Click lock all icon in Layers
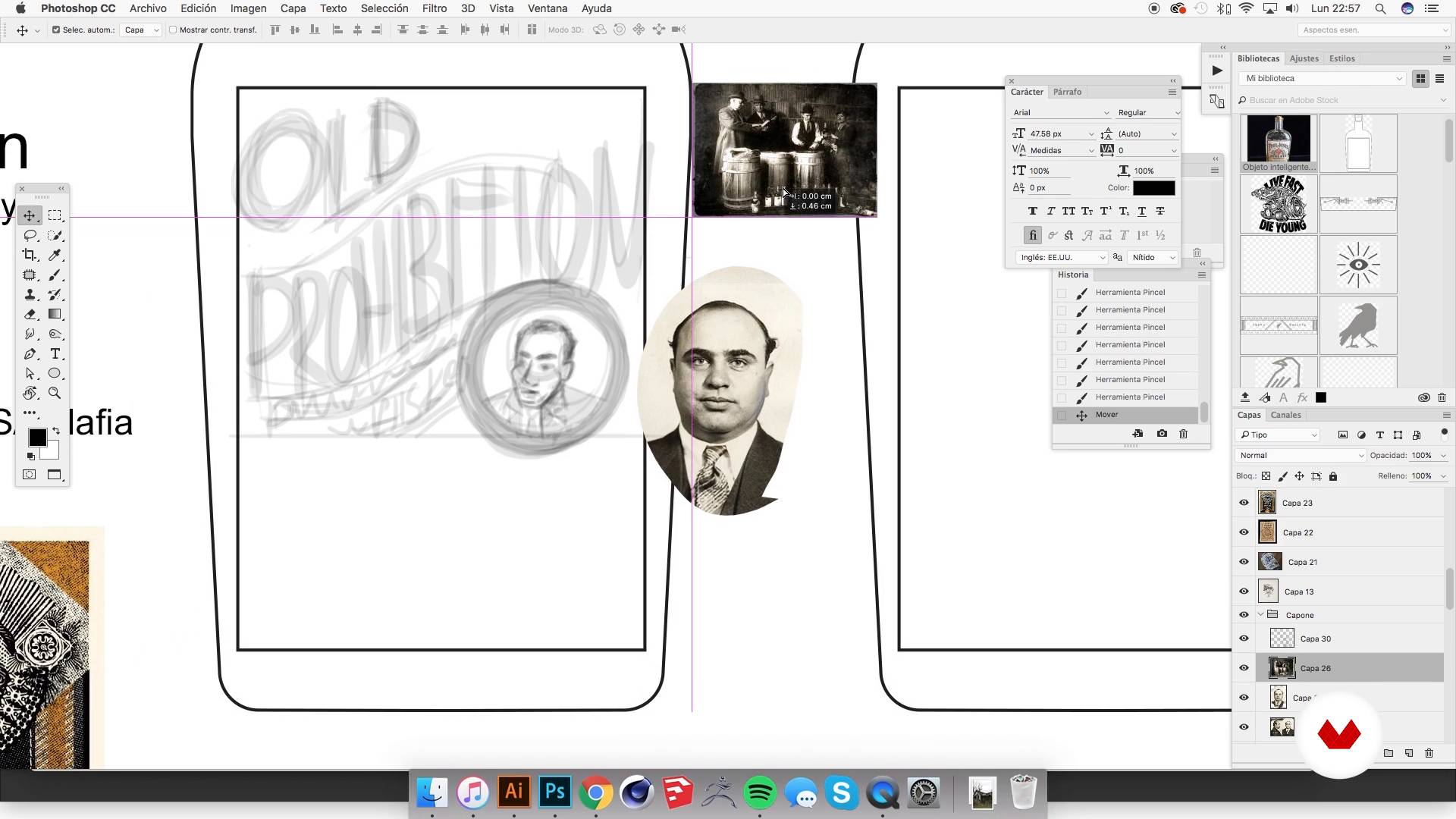The image size is (1456, 819). (1333, 476)
